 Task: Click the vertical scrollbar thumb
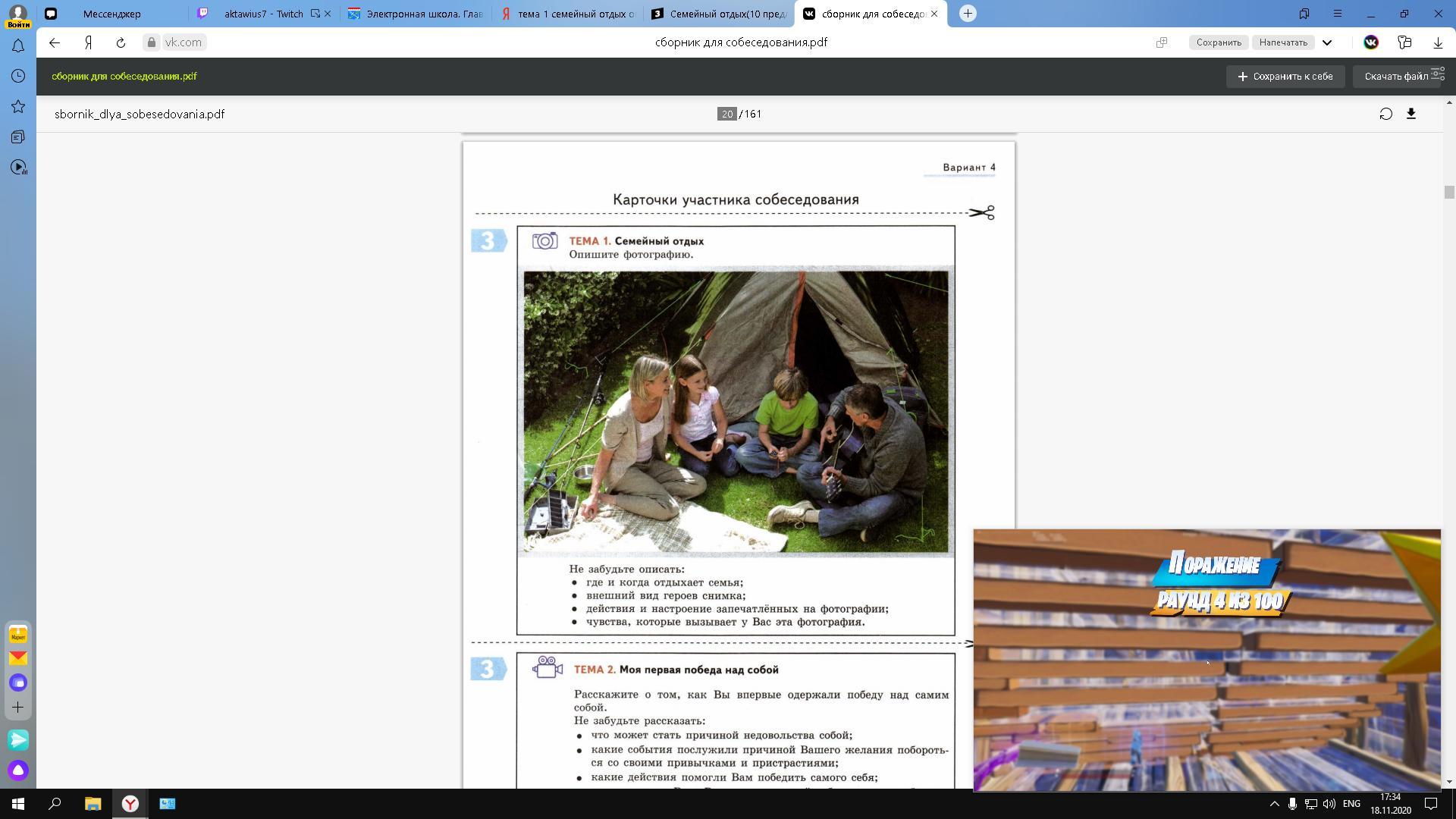[x=1449, y=193]
